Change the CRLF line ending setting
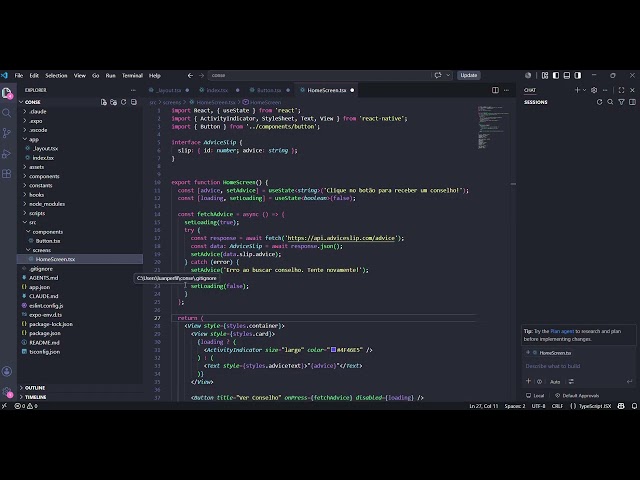This screenshot has height=480, width=640. pyautogui.click(x=558, y=406)
